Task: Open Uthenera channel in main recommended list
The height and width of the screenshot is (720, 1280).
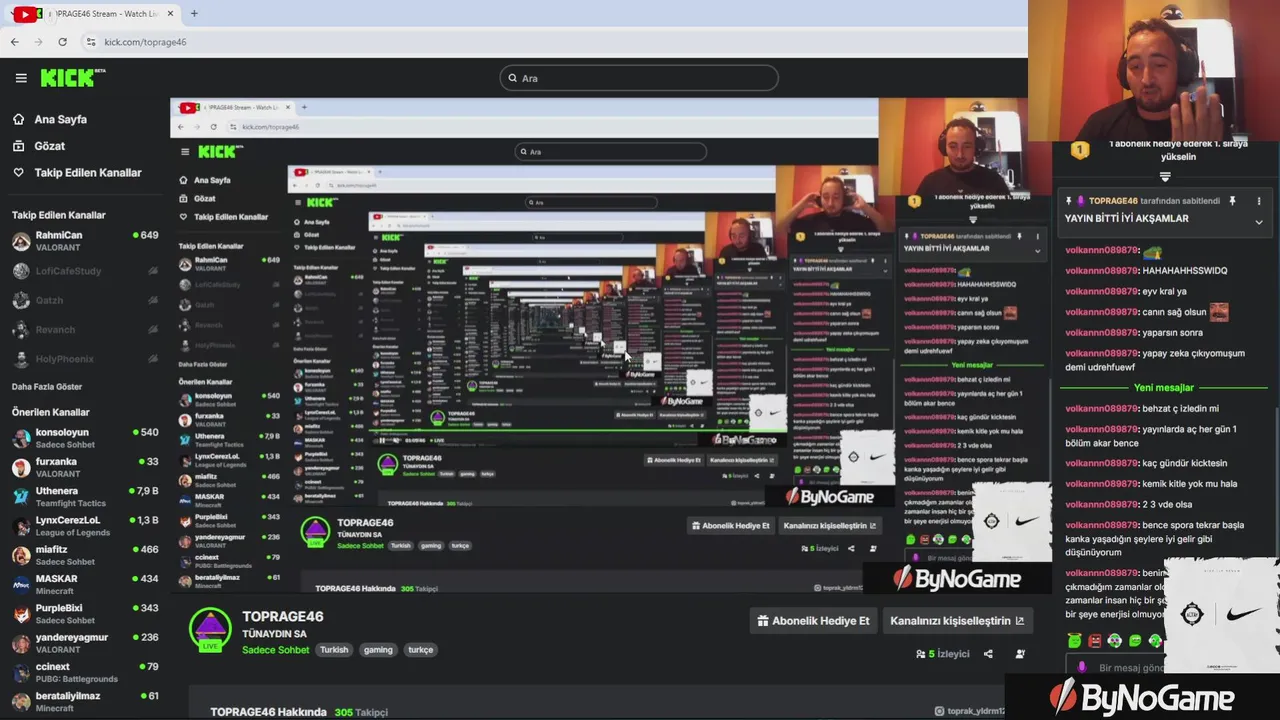Action: pyautogui.click(x=85, y=496)
